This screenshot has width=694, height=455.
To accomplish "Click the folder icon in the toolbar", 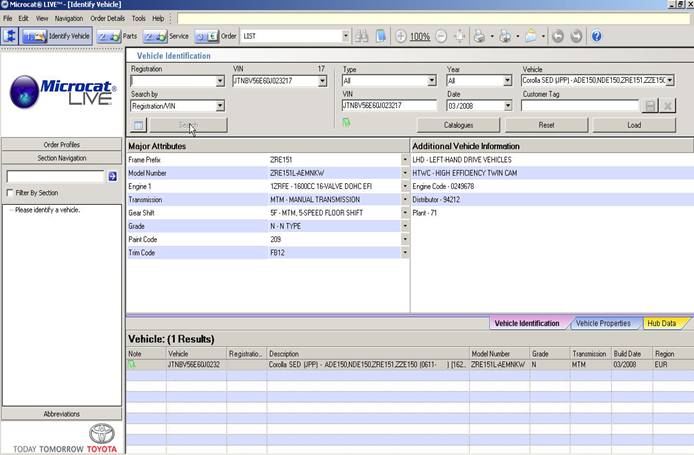I will 531,36.
